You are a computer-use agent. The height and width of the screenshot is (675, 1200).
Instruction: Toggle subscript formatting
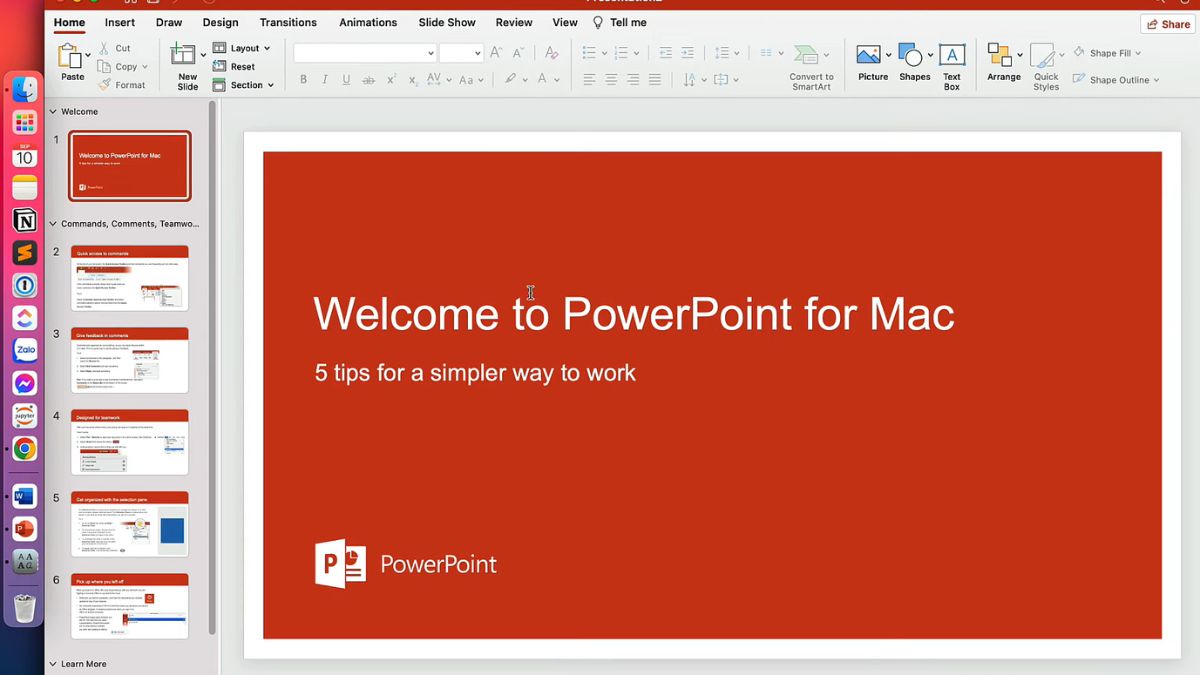(413, 80)
